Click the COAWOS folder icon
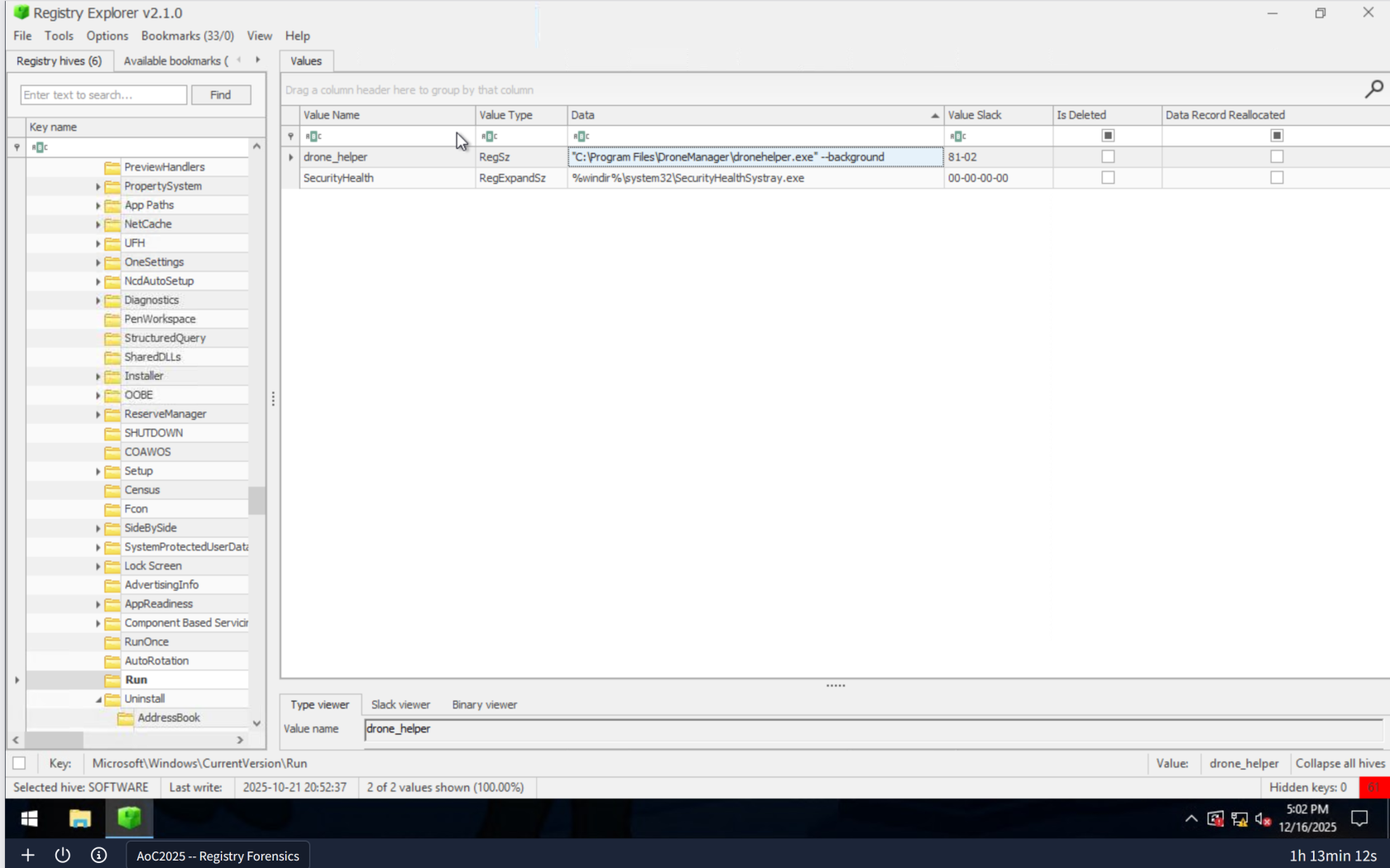This screenshot has width=1390, height=868. coord(113,453)
